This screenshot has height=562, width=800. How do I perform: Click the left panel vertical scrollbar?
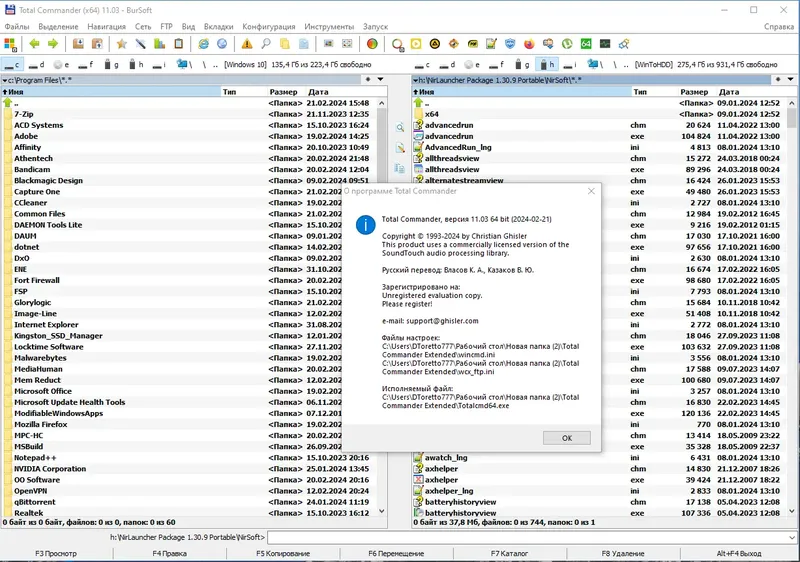tap(382, 306)
